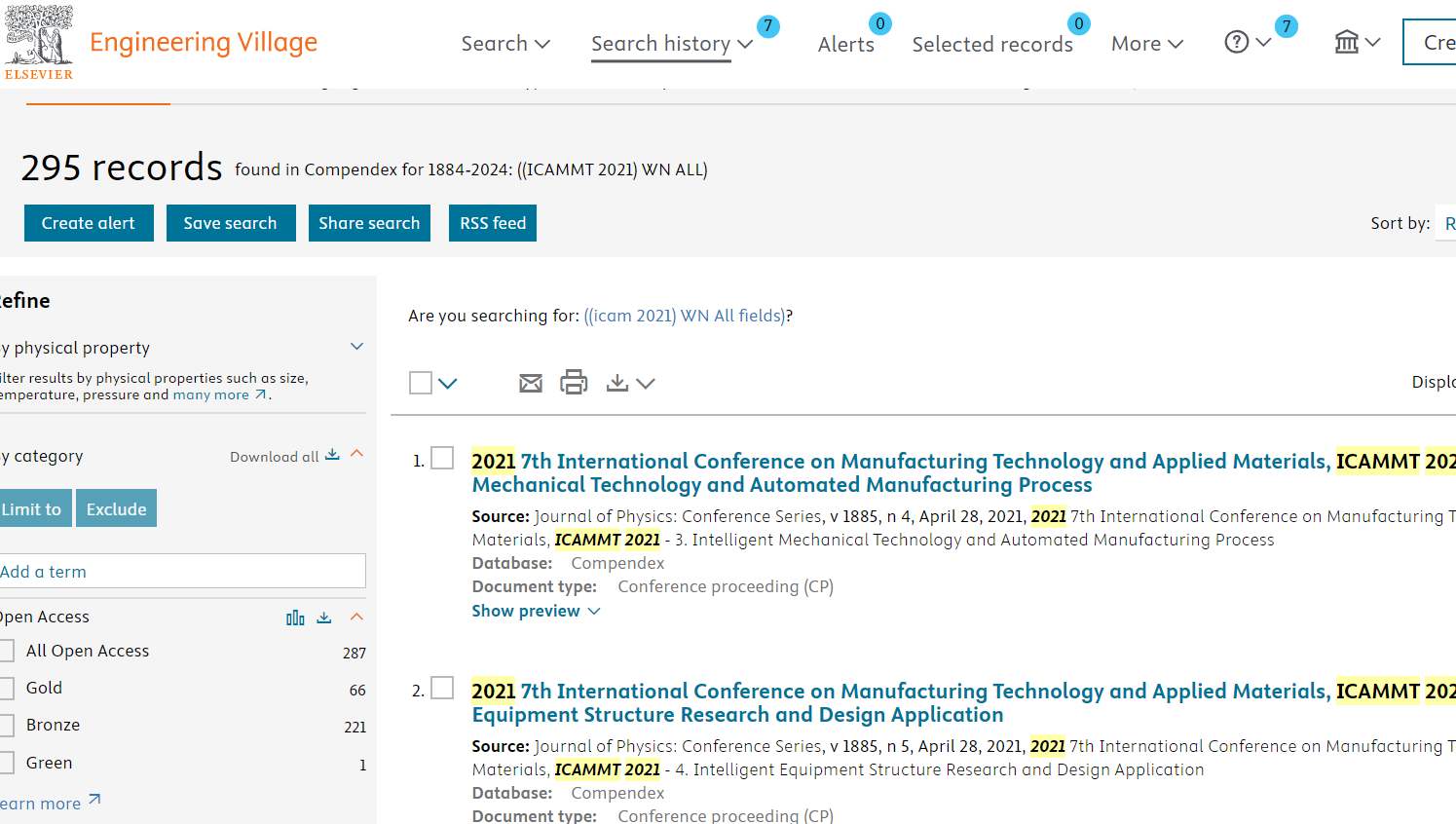Check the Green open access filter
This screenshot has height=824, width=1456.
[x=6, y=763]
